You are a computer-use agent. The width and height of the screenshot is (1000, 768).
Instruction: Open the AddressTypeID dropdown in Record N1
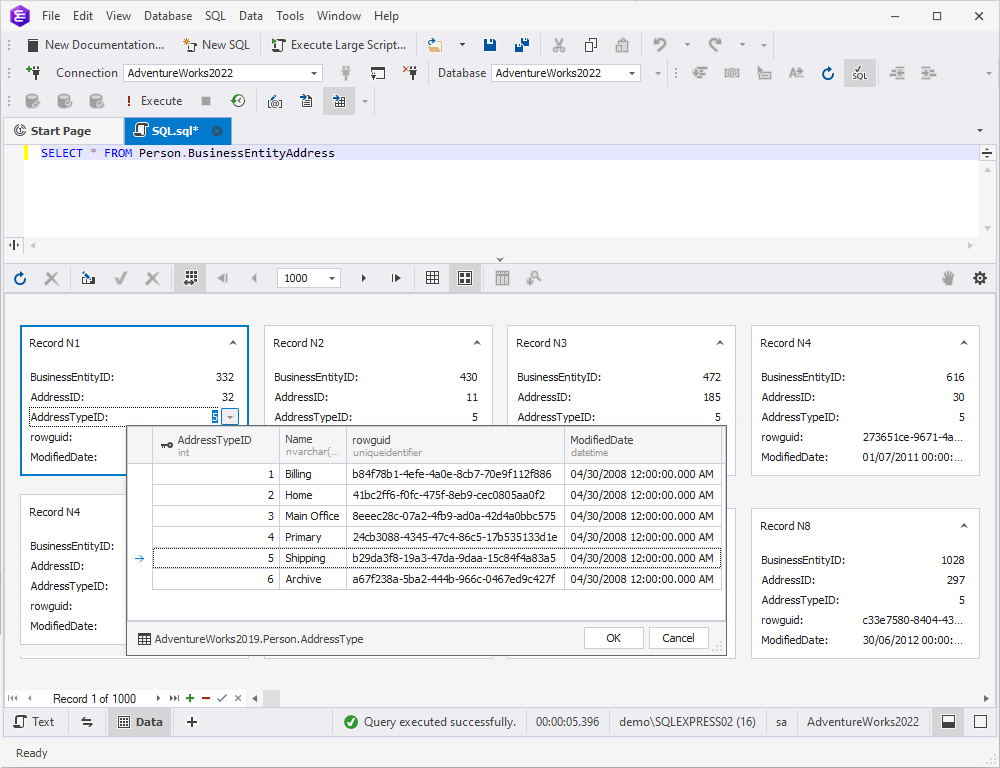230,417
